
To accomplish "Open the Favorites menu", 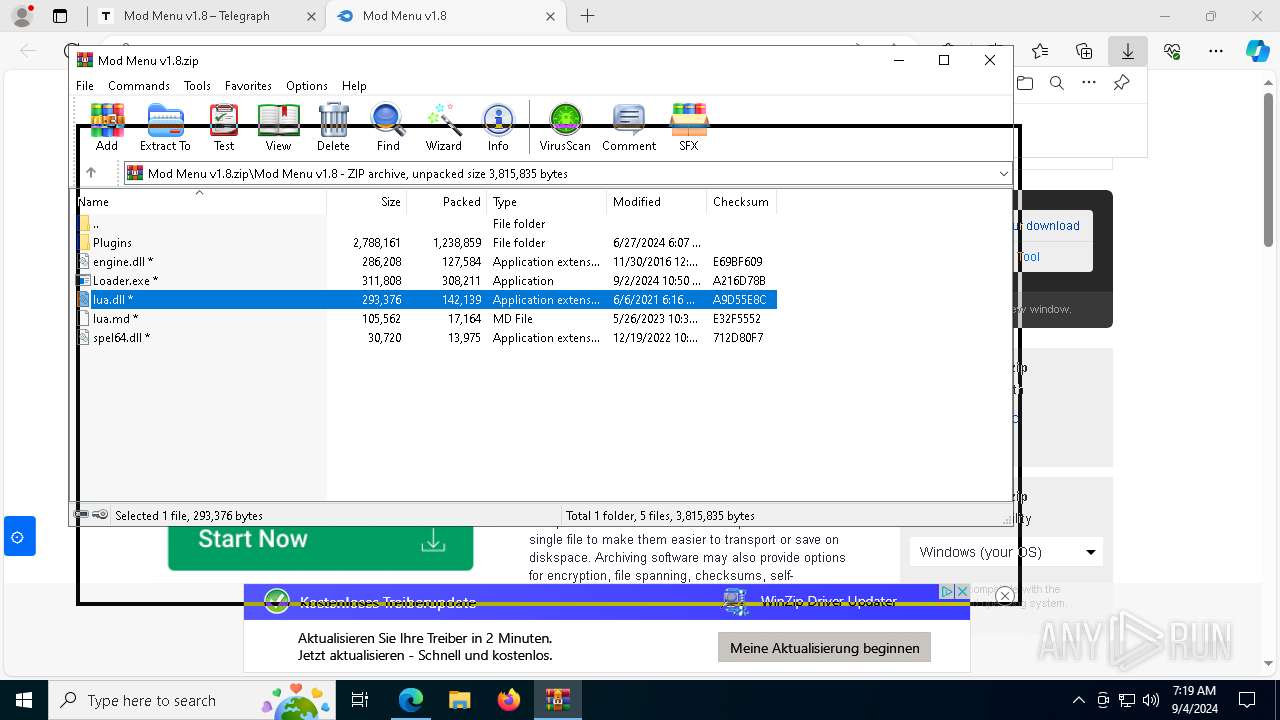I will 248,86.
